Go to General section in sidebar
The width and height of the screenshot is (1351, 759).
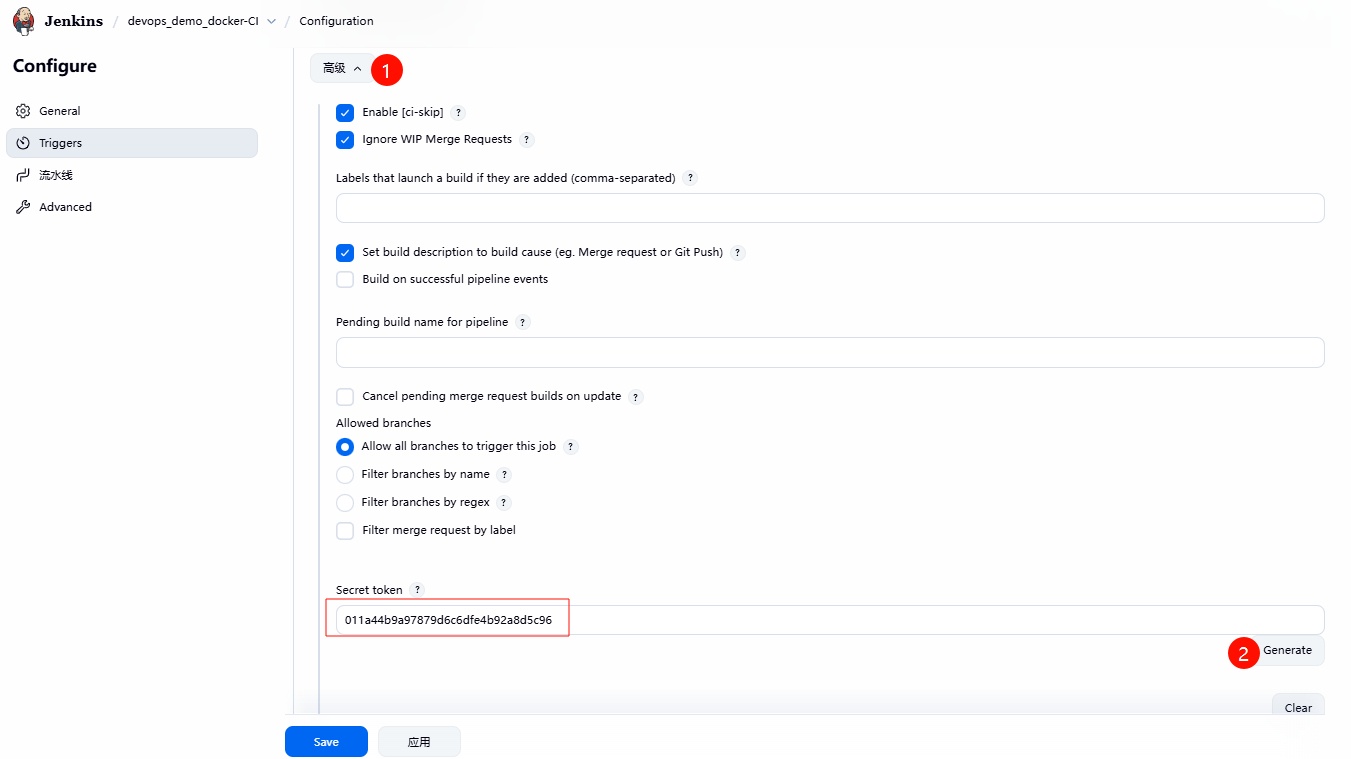(x=60, y=111)
